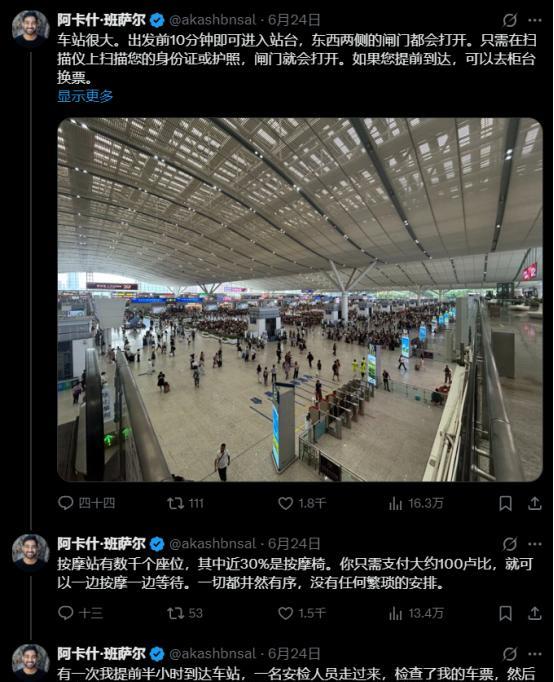This screenshot has width=554, height=682.
Task: Expand tweet text via 显示更多 link
Action: click(85, 96)
